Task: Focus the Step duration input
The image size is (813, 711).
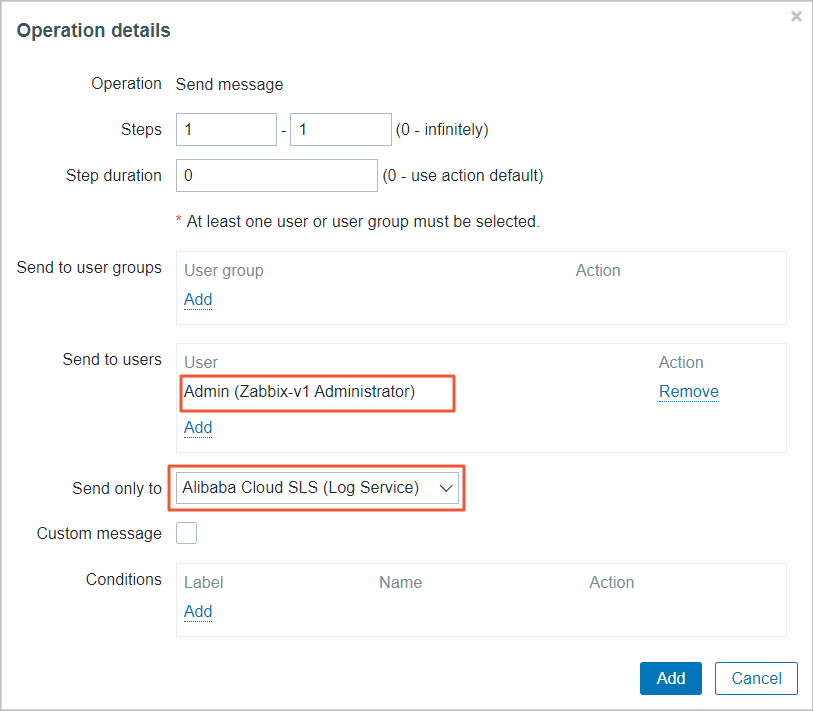Action: pos(277,176)
